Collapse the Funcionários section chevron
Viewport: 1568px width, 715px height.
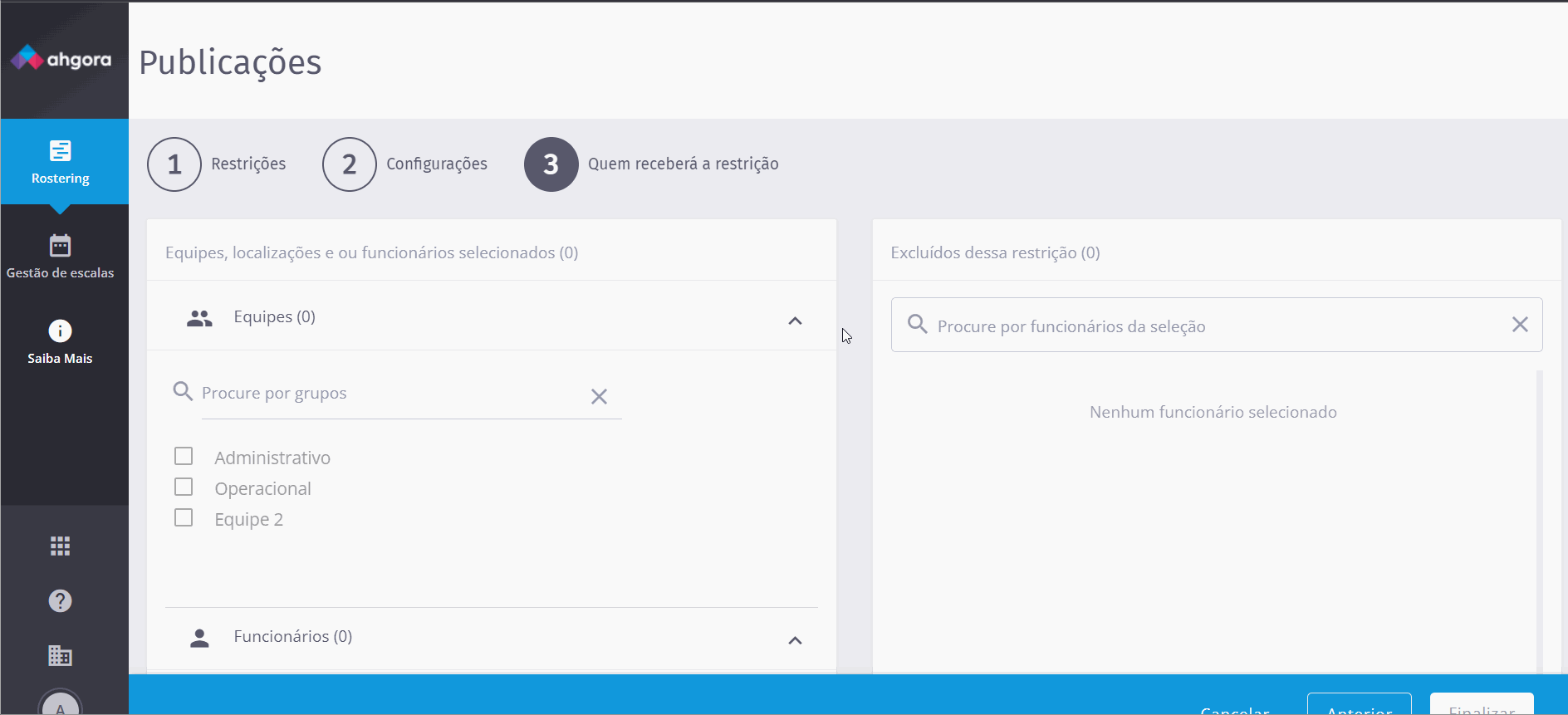(795, 640)
